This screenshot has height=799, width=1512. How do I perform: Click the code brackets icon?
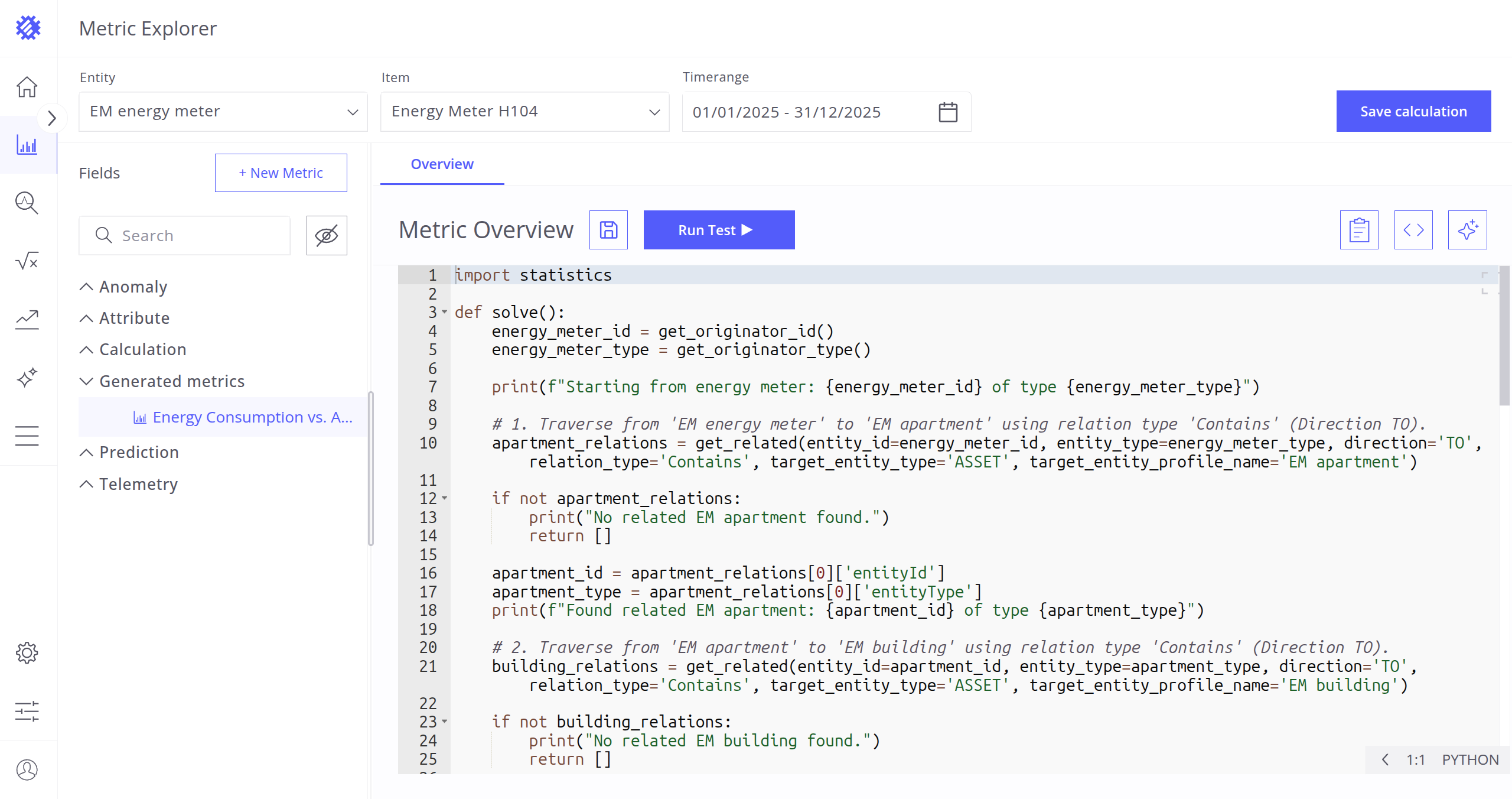(1413, 230)
